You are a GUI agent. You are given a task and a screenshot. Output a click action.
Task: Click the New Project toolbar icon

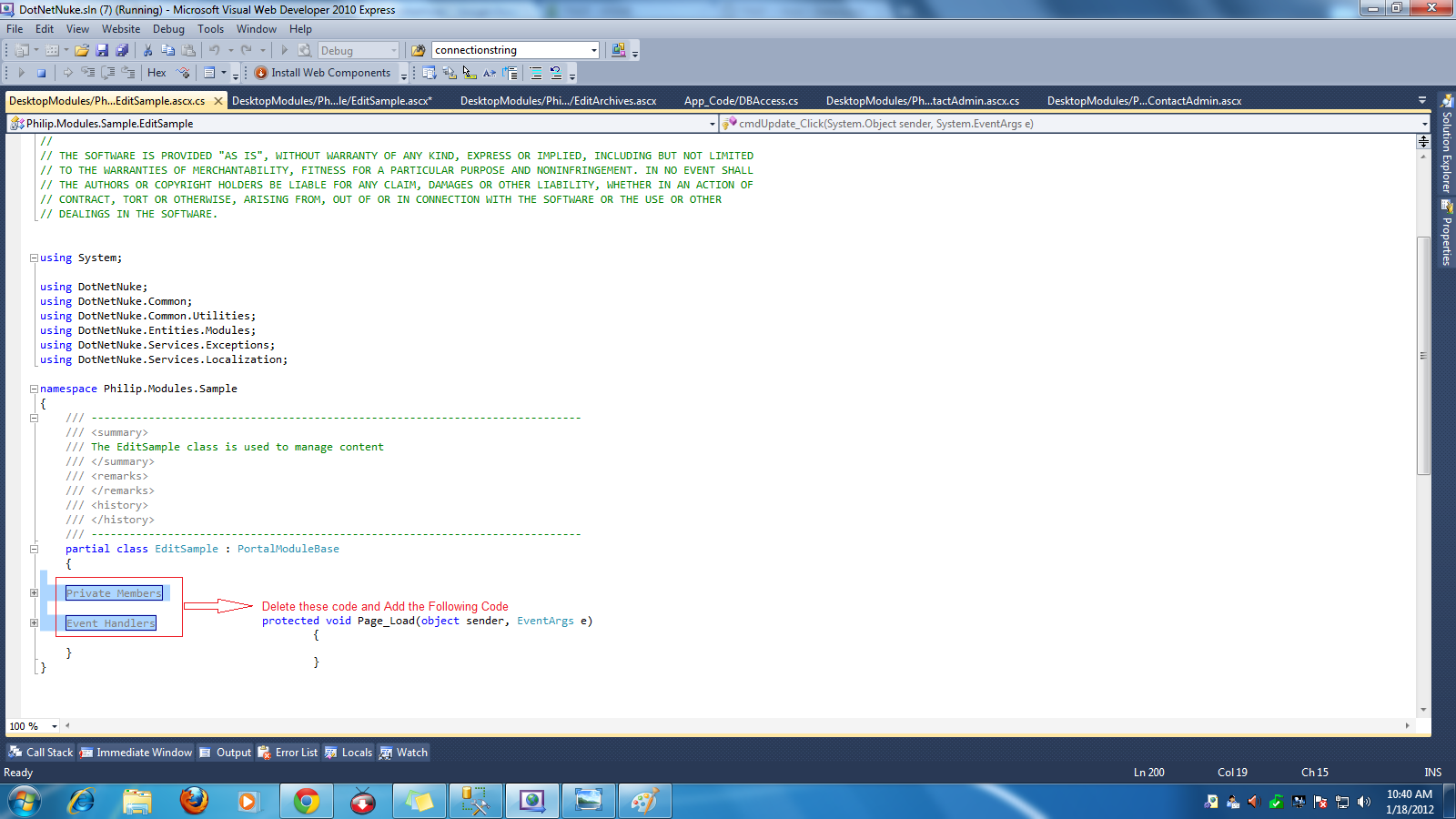22,50
